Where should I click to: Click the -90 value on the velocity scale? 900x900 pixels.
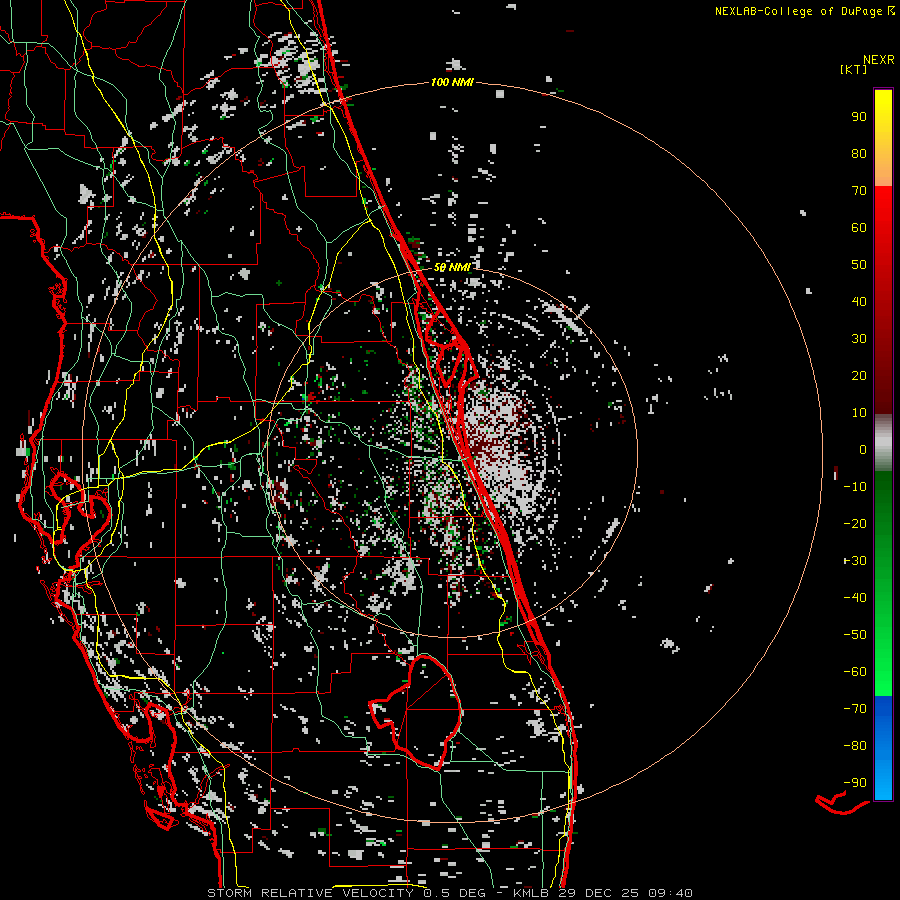pyautogui.click(x=856, y=783)
